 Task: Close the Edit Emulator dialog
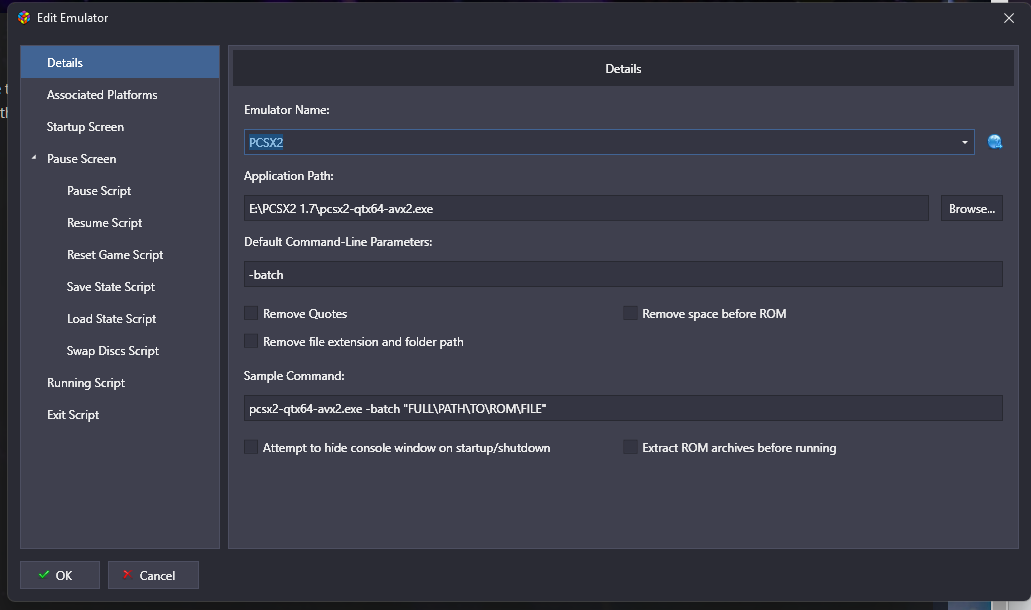[1009, 18]
